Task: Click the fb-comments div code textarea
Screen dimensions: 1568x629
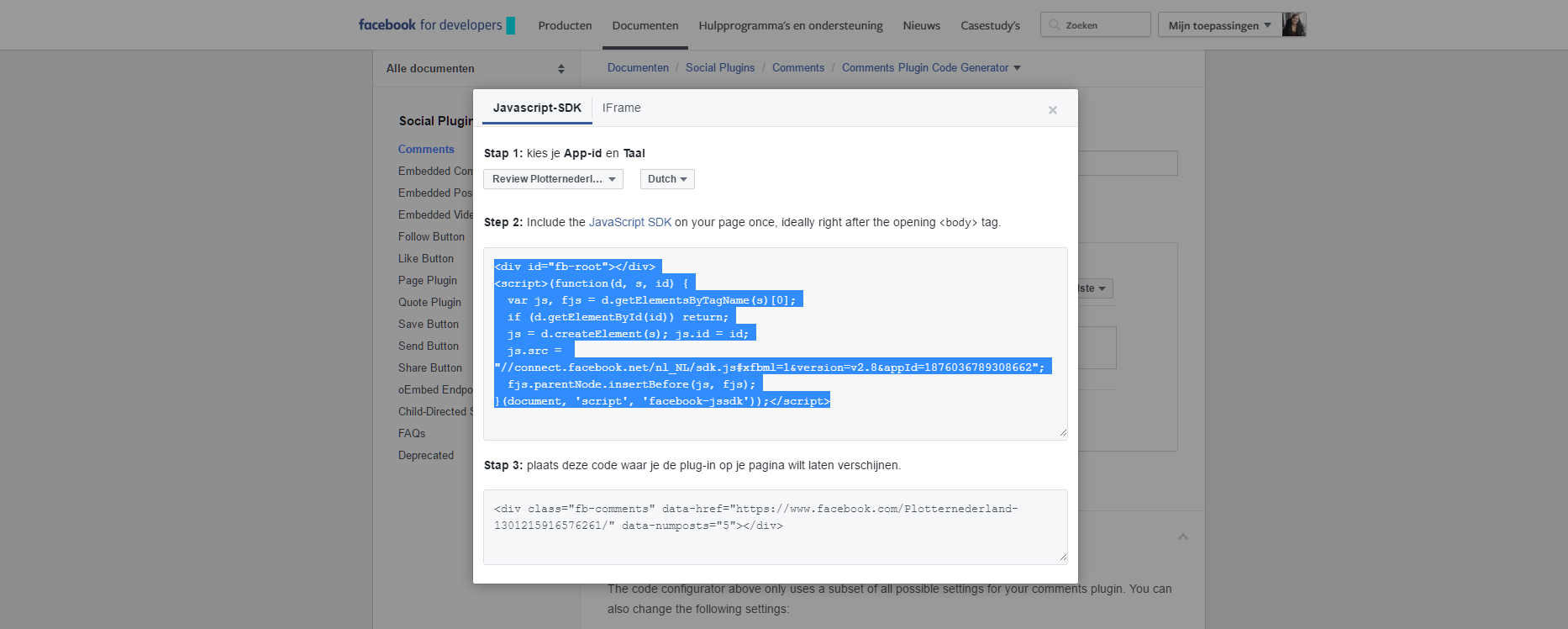Action: 776,527
